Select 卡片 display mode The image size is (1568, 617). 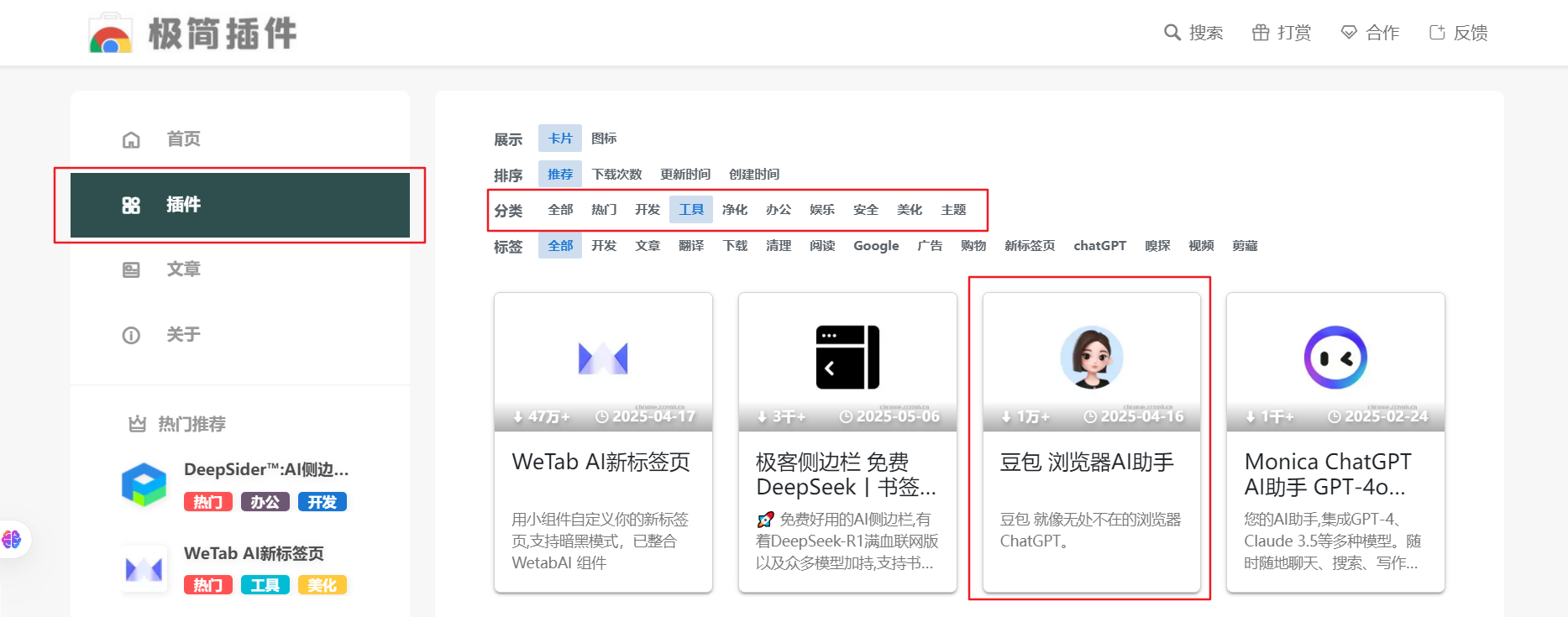pos(560,139)
